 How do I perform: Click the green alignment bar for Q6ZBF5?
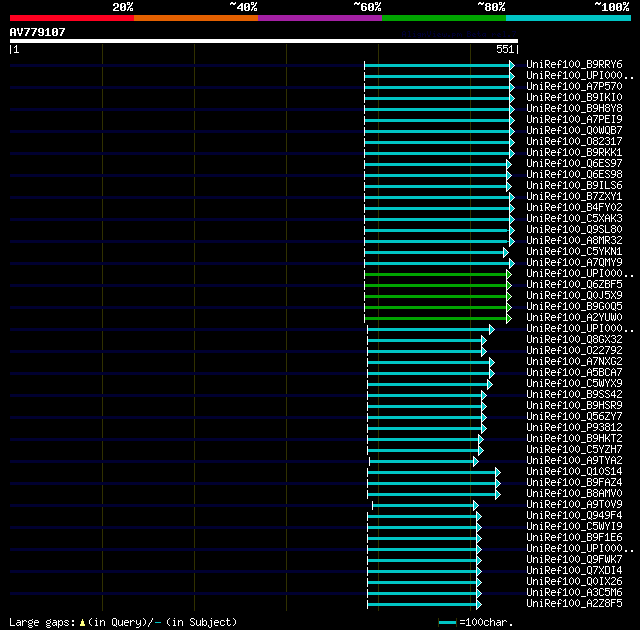point(436,285)
